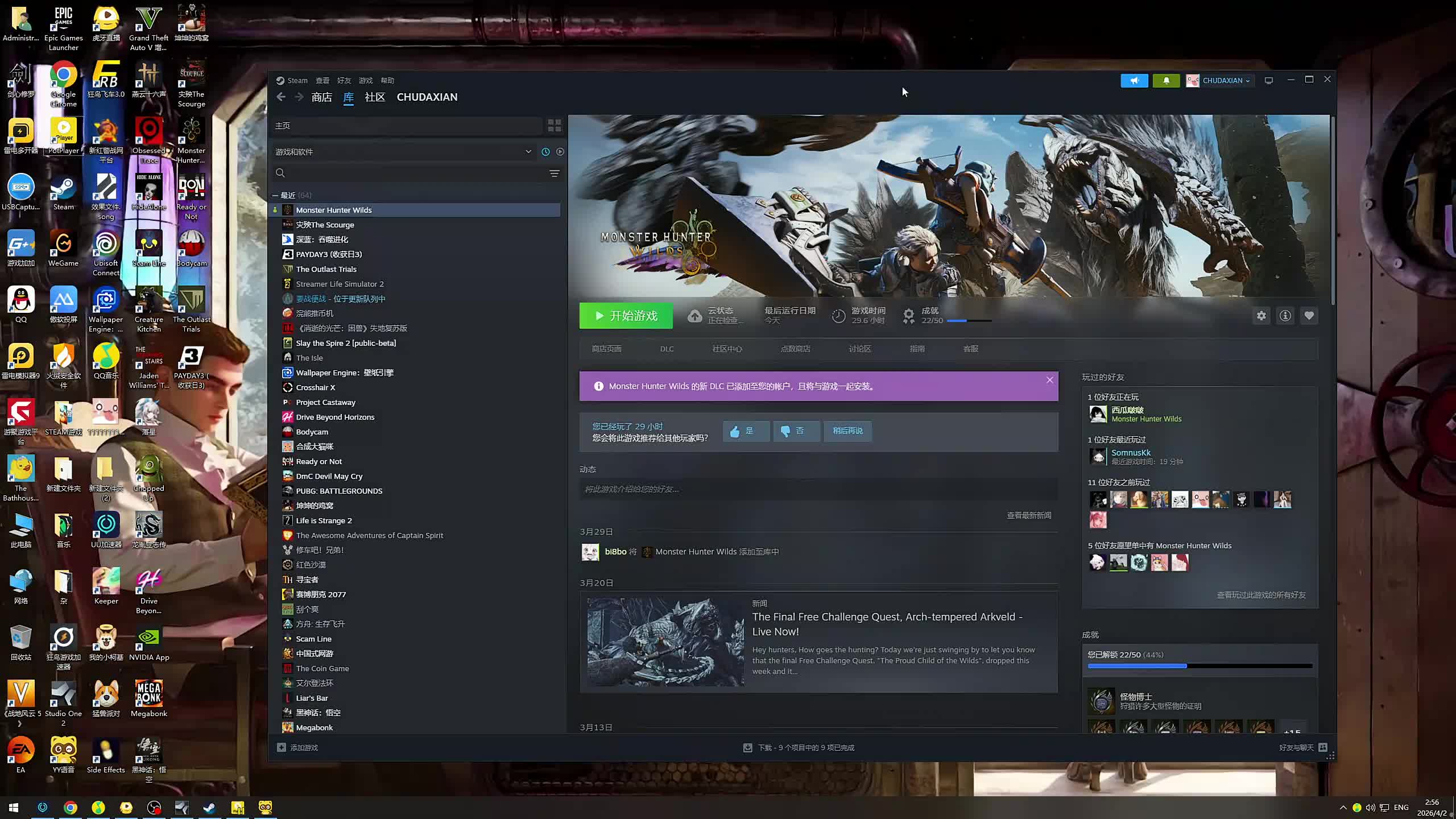The width and height of the screenshot is (1456, 819).
Task: Dismiss the purple DLC notification banner
Action: tap(1049, 380)
